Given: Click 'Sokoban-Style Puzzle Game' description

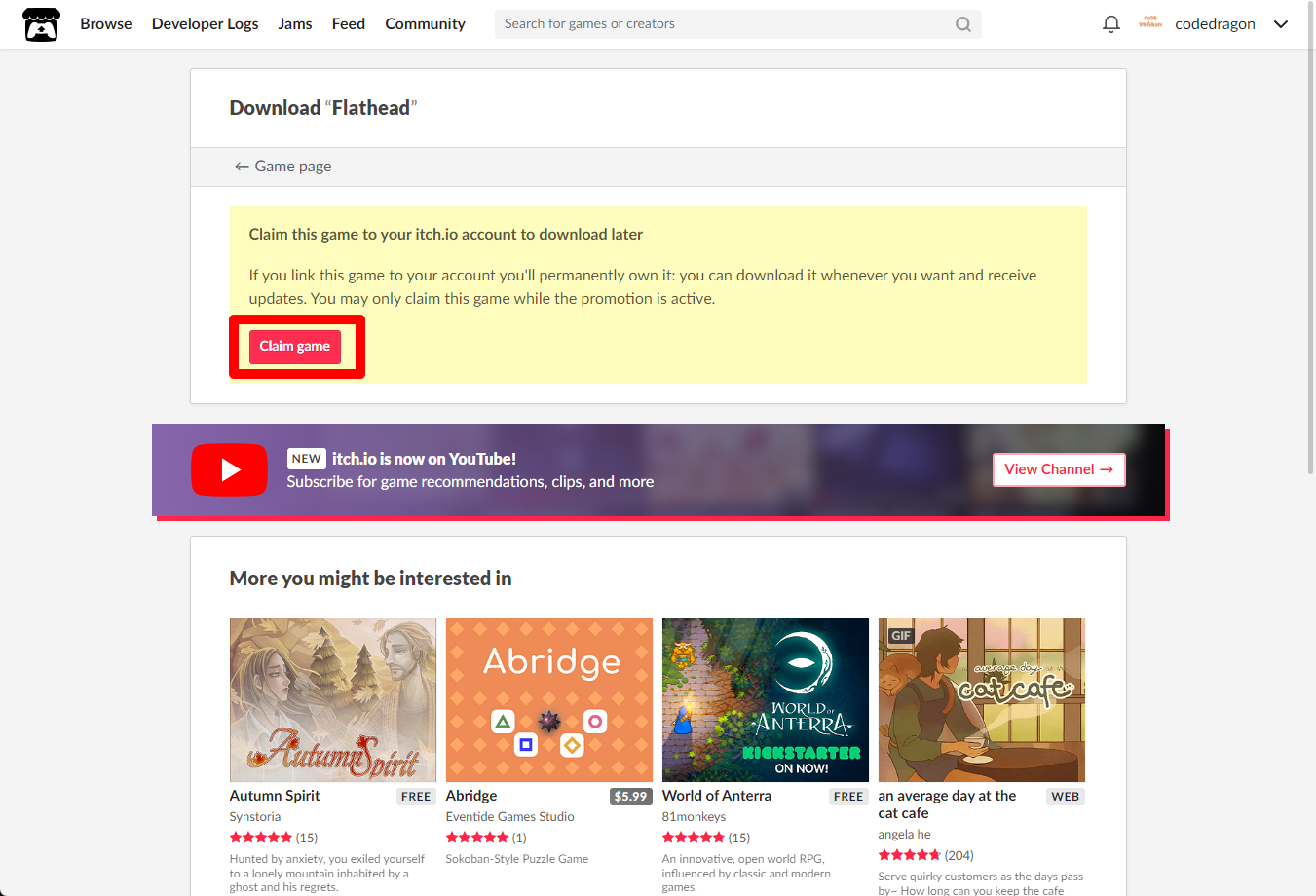Looking at the screenshot, I should 517,859.
